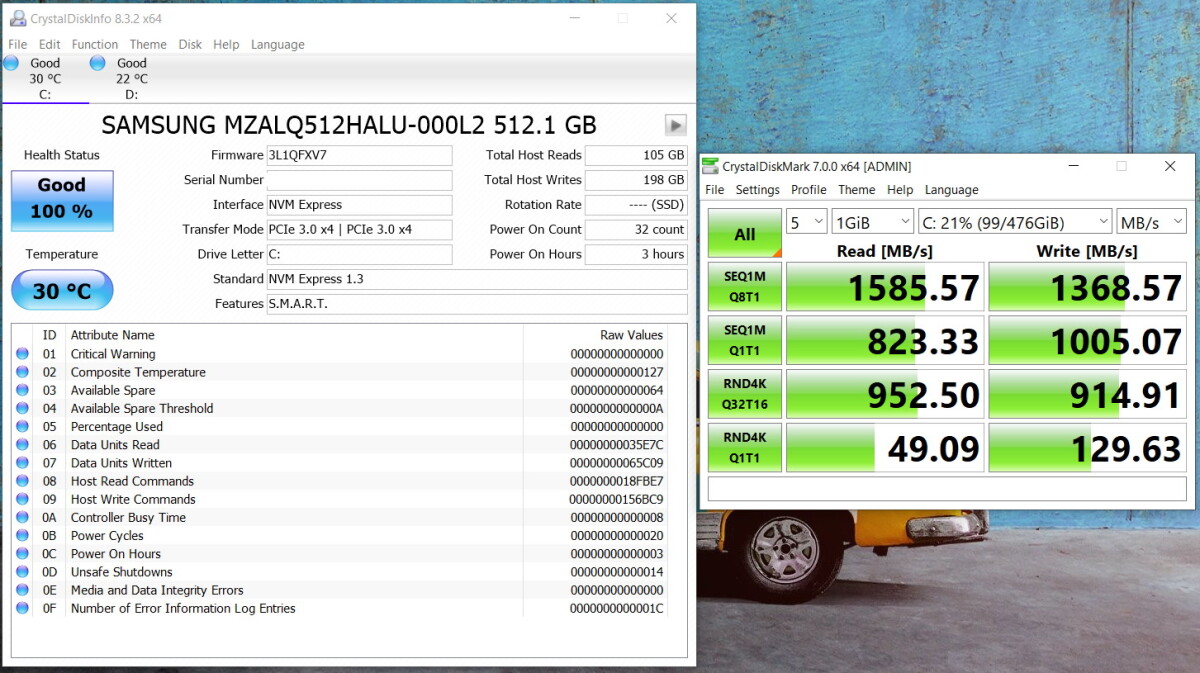Click the Firmware text field

click(x=358, y=155)
